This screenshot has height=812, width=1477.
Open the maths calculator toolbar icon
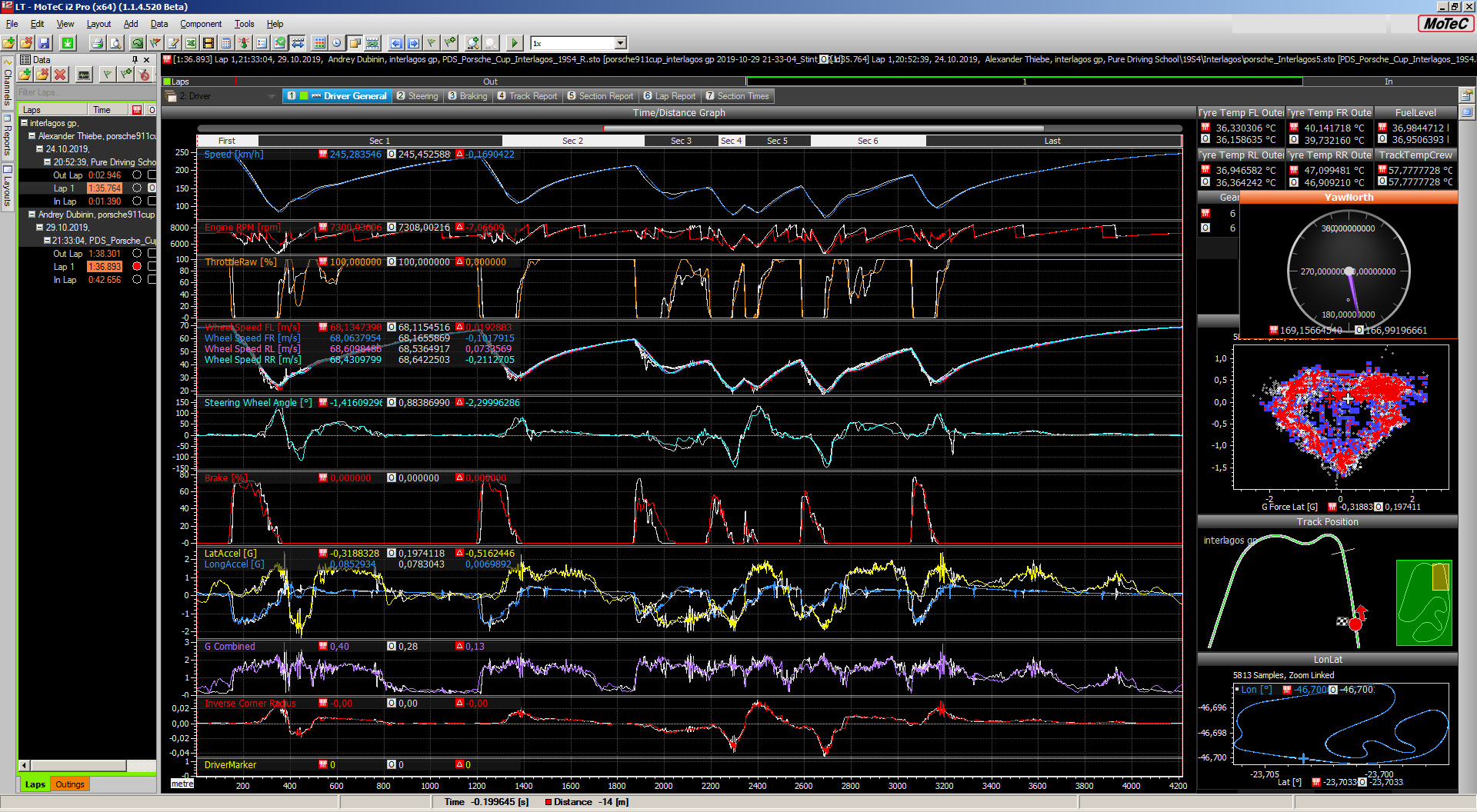(226, 43)
